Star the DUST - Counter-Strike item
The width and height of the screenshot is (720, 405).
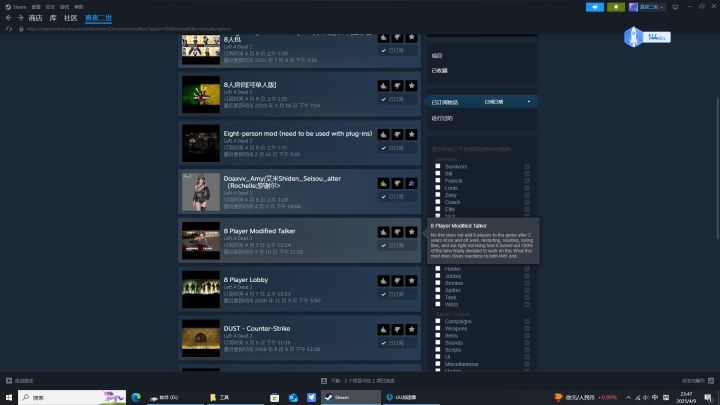click(411, 329)
